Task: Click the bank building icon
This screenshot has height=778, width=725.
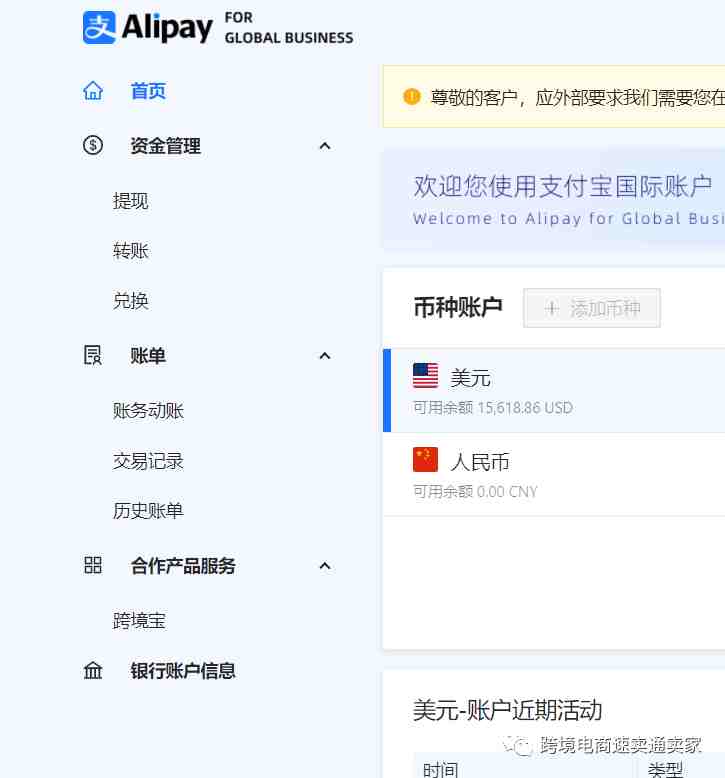Action: pyautogui.click(x=93, y=670)
